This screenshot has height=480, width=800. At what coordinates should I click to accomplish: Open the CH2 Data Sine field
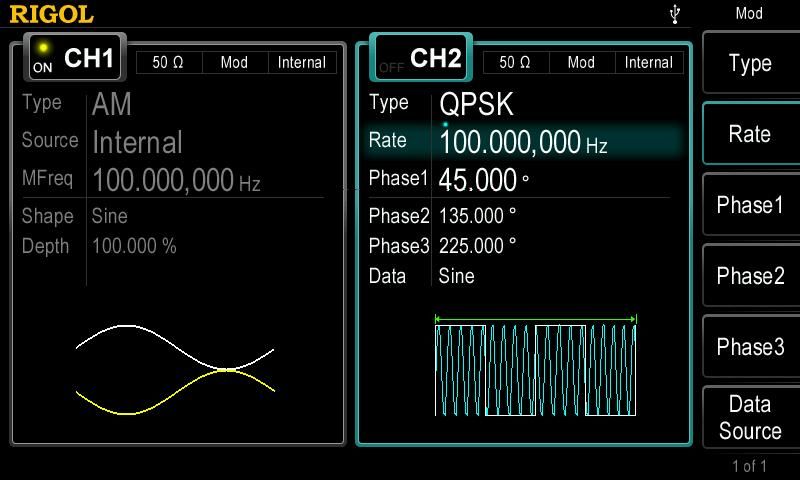456,276
